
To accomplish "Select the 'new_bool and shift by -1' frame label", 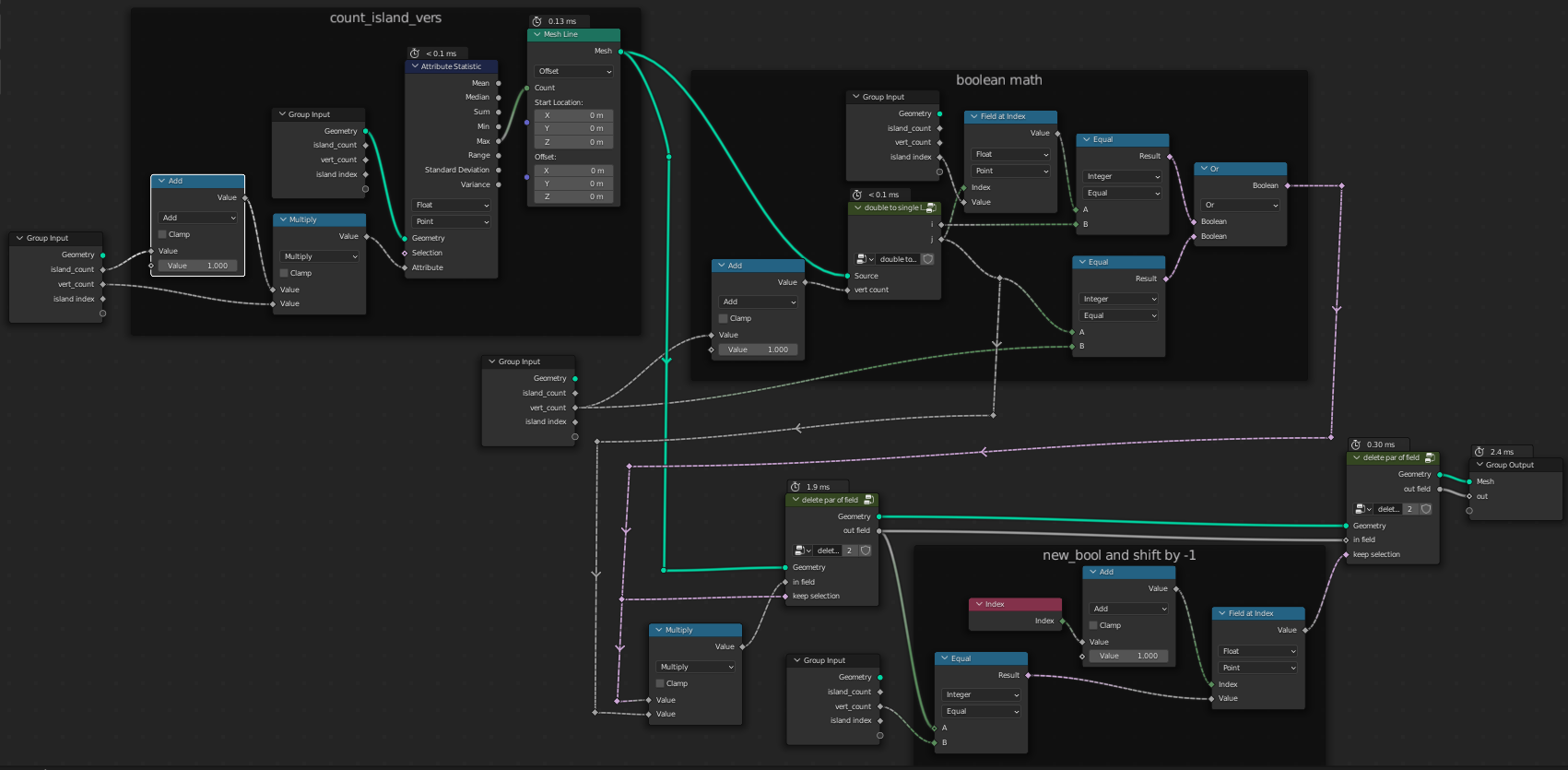I will click(1119, 555).
